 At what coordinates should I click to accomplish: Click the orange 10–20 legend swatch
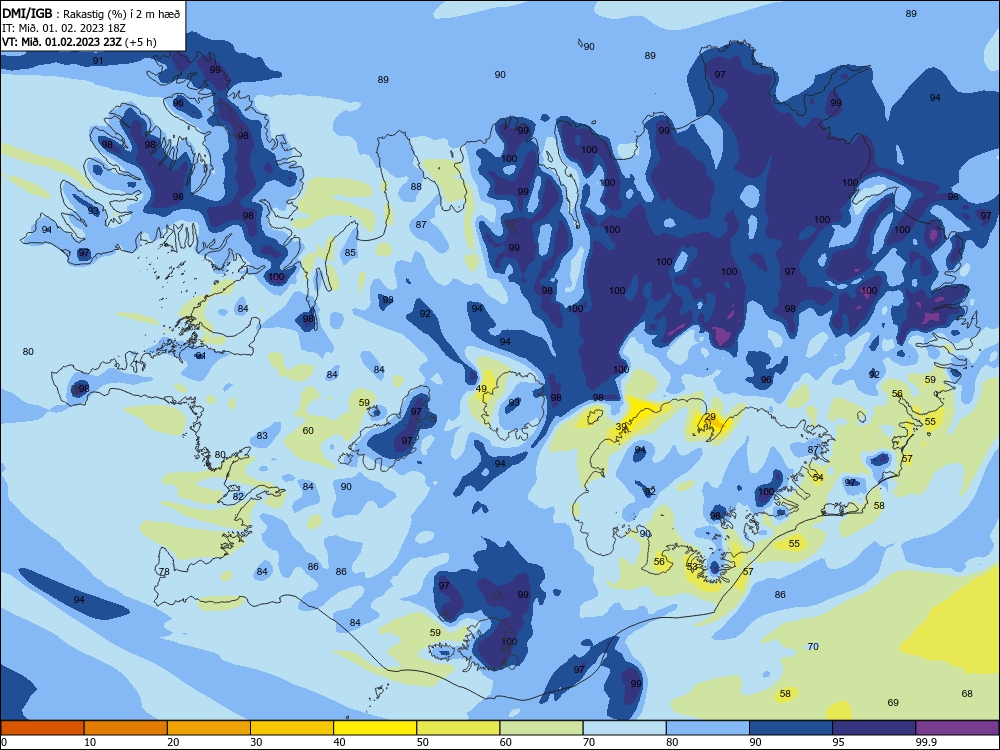pos(126,728)
